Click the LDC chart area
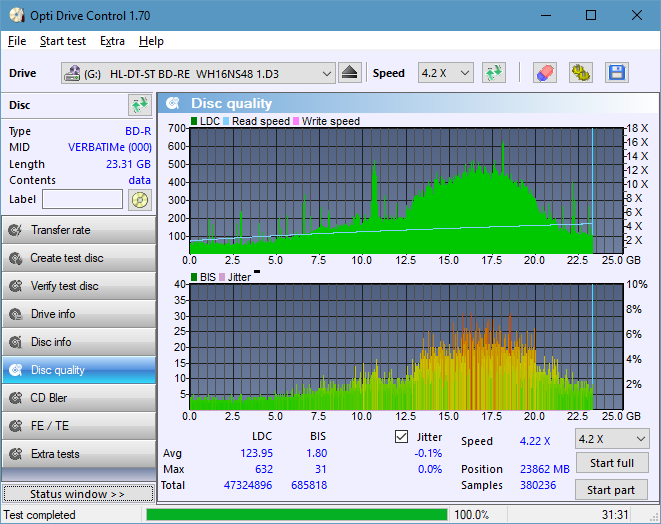The height and width of the screenshot is (524, 661). point(406,191)
